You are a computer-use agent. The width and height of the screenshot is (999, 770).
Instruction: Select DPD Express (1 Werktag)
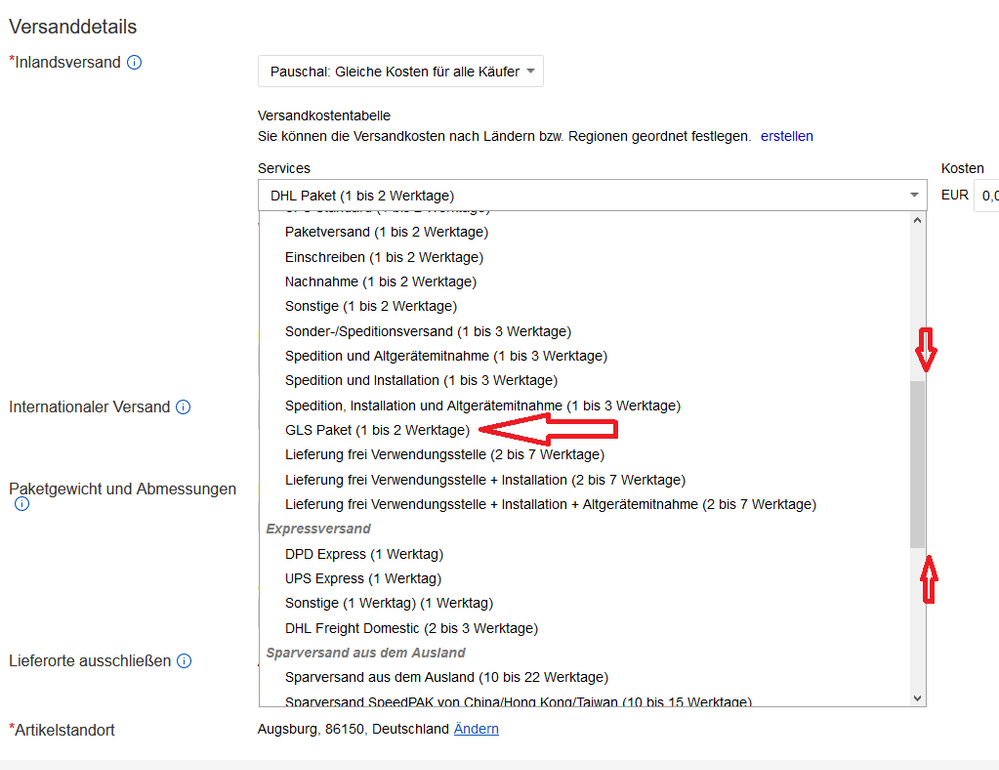coord(363,554)
